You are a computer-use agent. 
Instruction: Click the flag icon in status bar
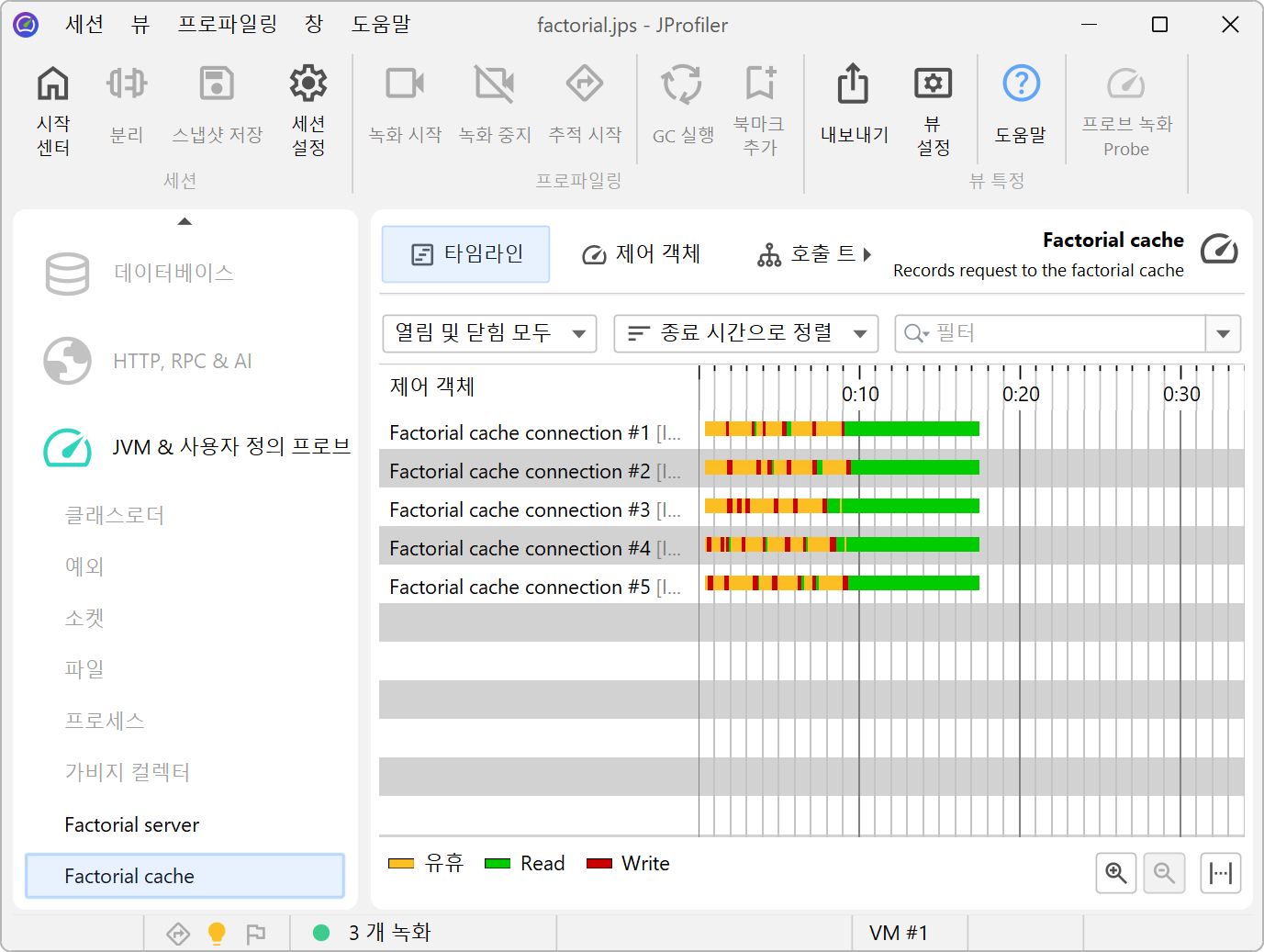click(x=256, y=933)
